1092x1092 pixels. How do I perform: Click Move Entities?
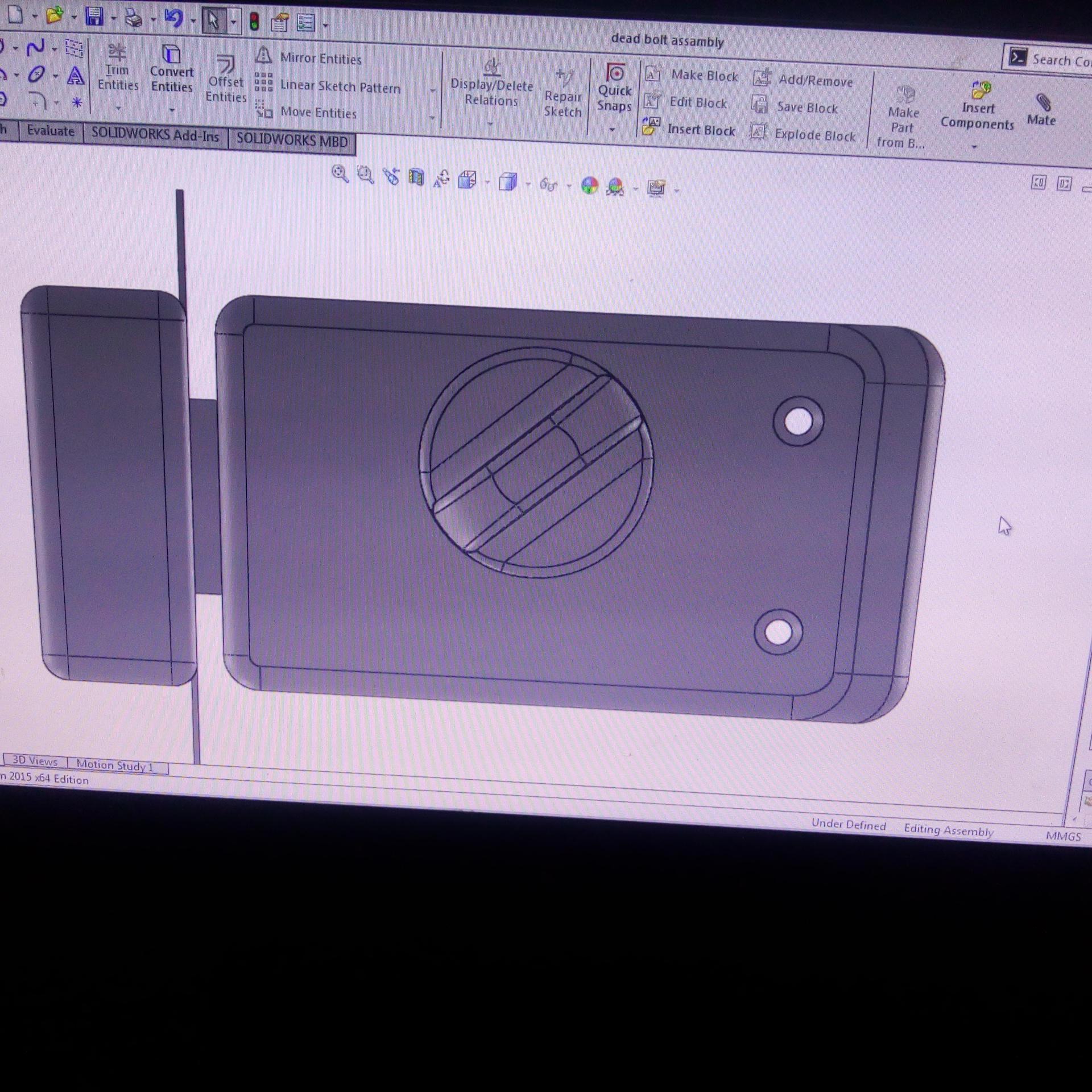pyautogui.click(x=306, y=111)
